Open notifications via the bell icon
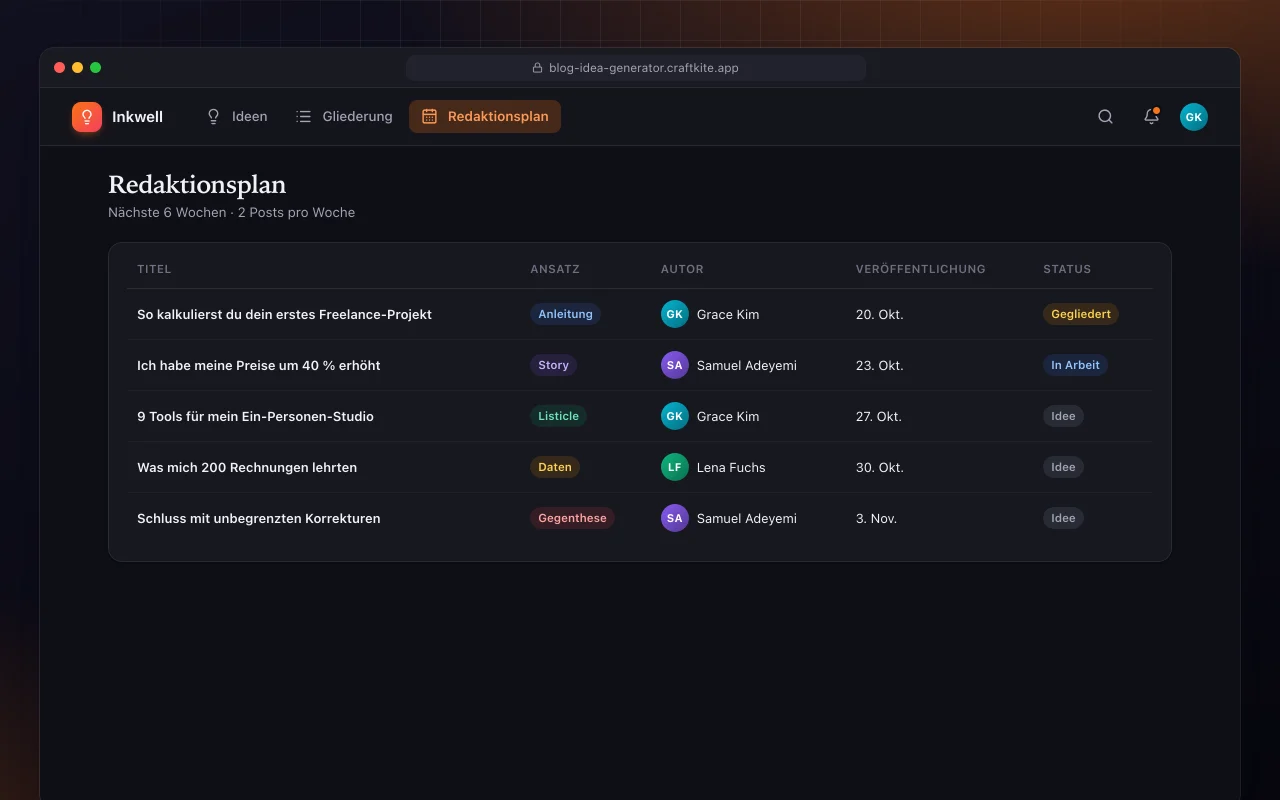 [1152, 117]
